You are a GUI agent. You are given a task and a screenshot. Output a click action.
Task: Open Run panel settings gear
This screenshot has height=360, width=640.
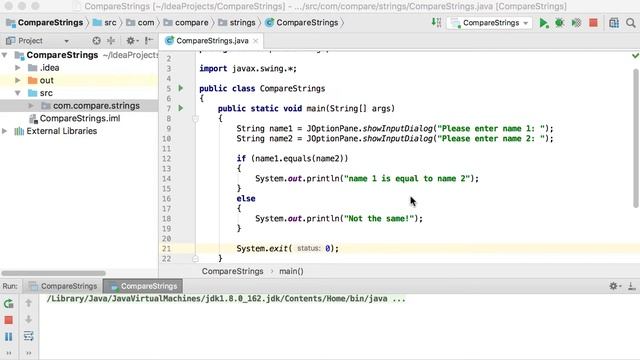click(x=614, y=286)
